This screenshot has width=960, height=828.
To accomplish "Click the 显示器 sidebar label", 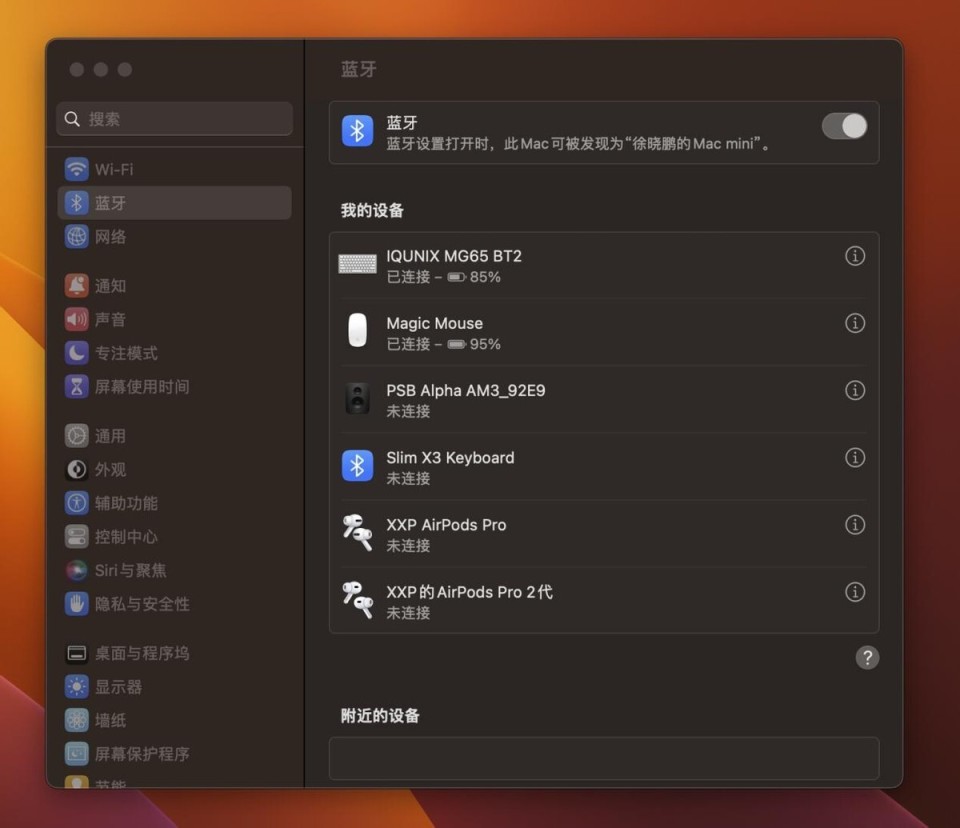I will coord(118,687).
